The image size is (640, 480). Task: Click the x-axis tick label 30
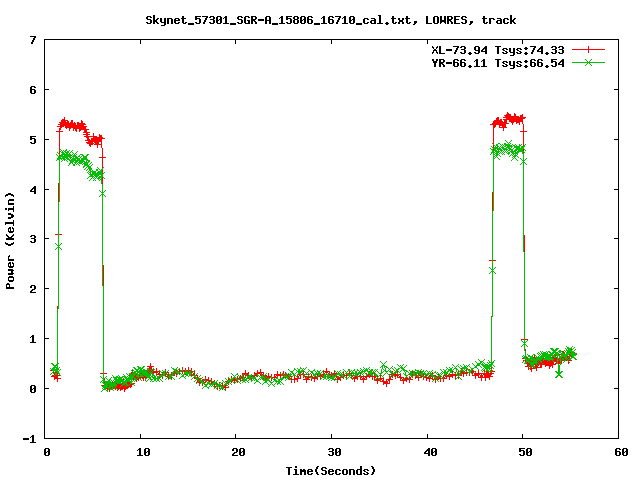pos(334,452)
